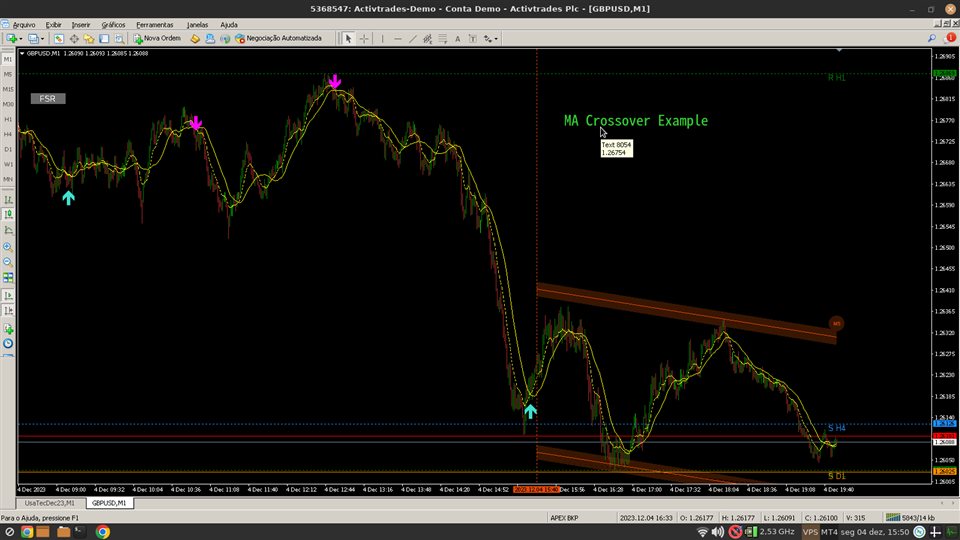Open the red notification alert icon
This screenshot has width=960, height=540.
point(951,38)
